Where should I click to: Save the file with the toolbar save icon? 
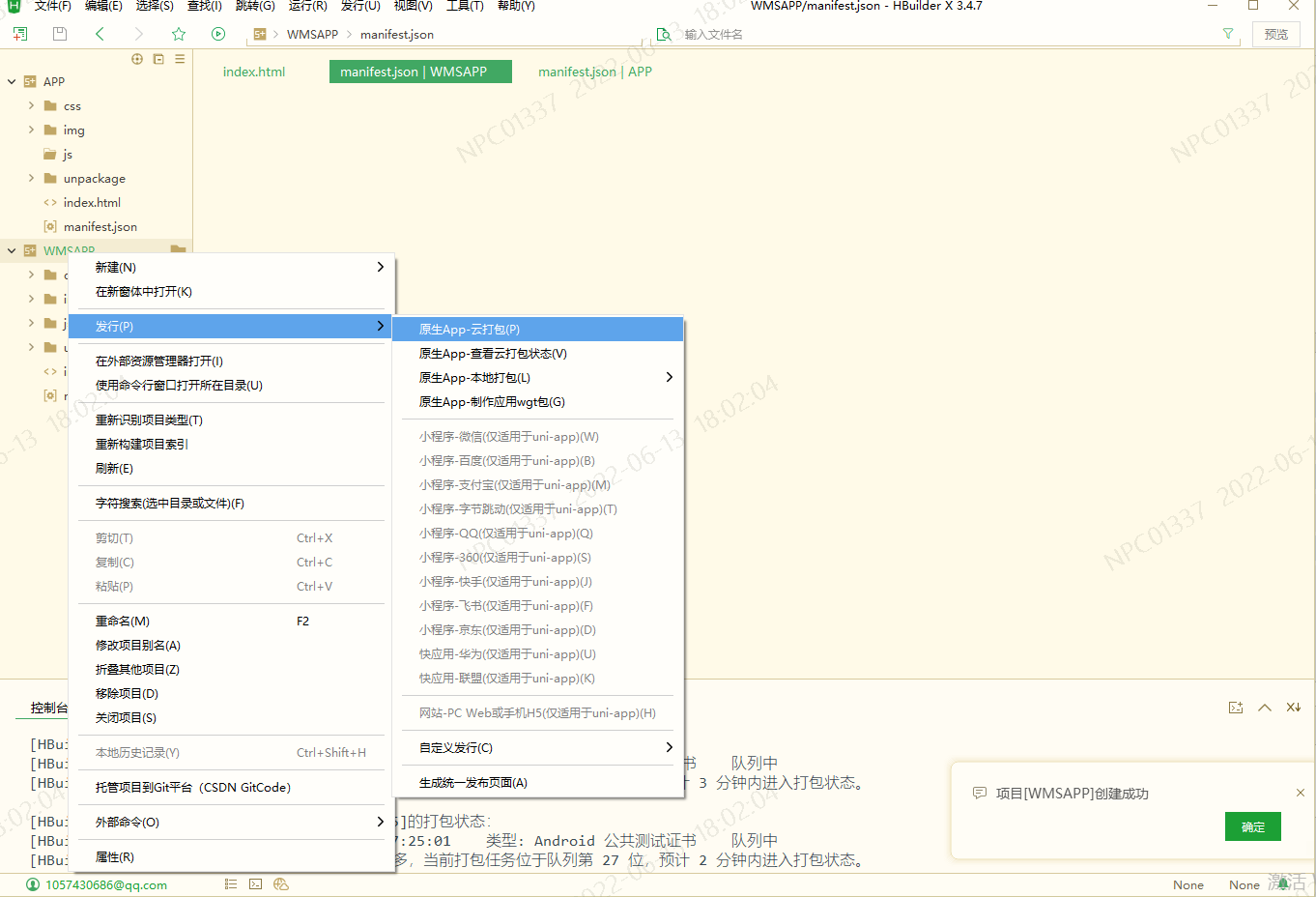[x=60, y=34]
